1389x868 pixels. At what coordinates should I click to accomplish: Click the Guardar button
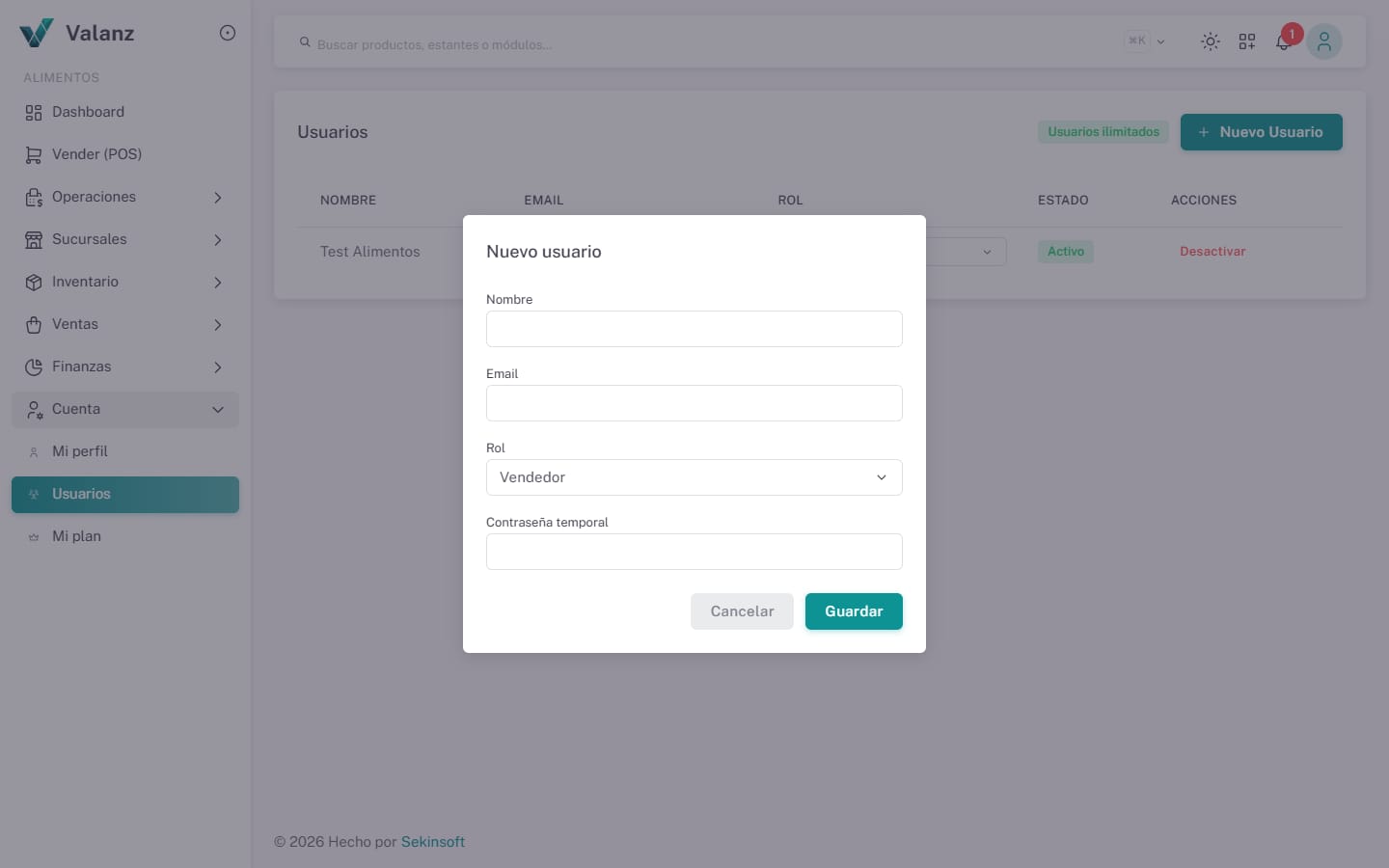[854, 611]
